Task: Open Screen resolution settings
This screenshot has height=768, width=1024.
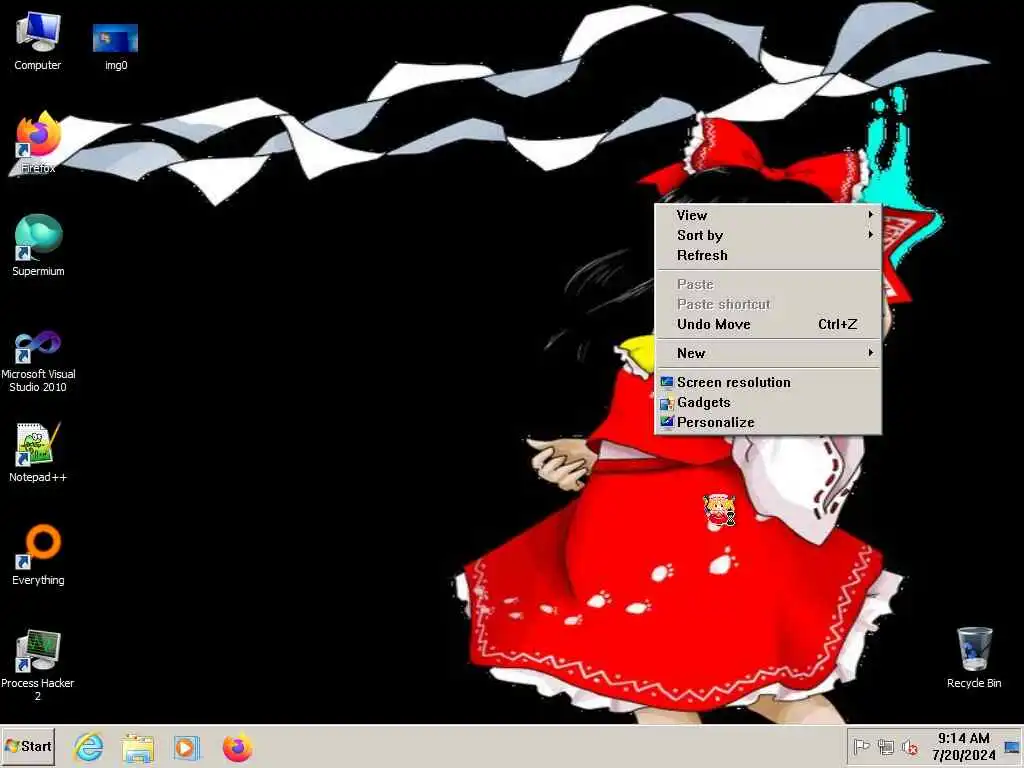Action: click(x=768, y=382)
